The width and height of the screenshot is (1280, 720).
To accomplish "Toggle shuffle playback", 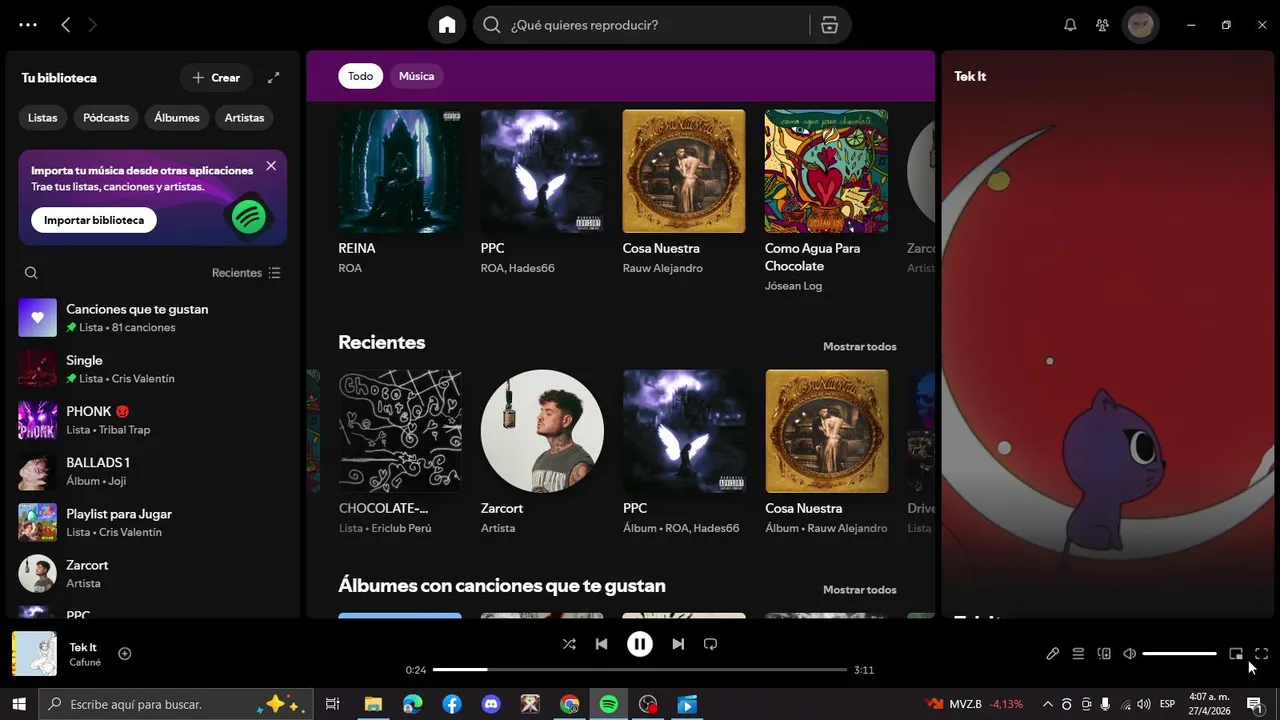I will tap(569, 644).
